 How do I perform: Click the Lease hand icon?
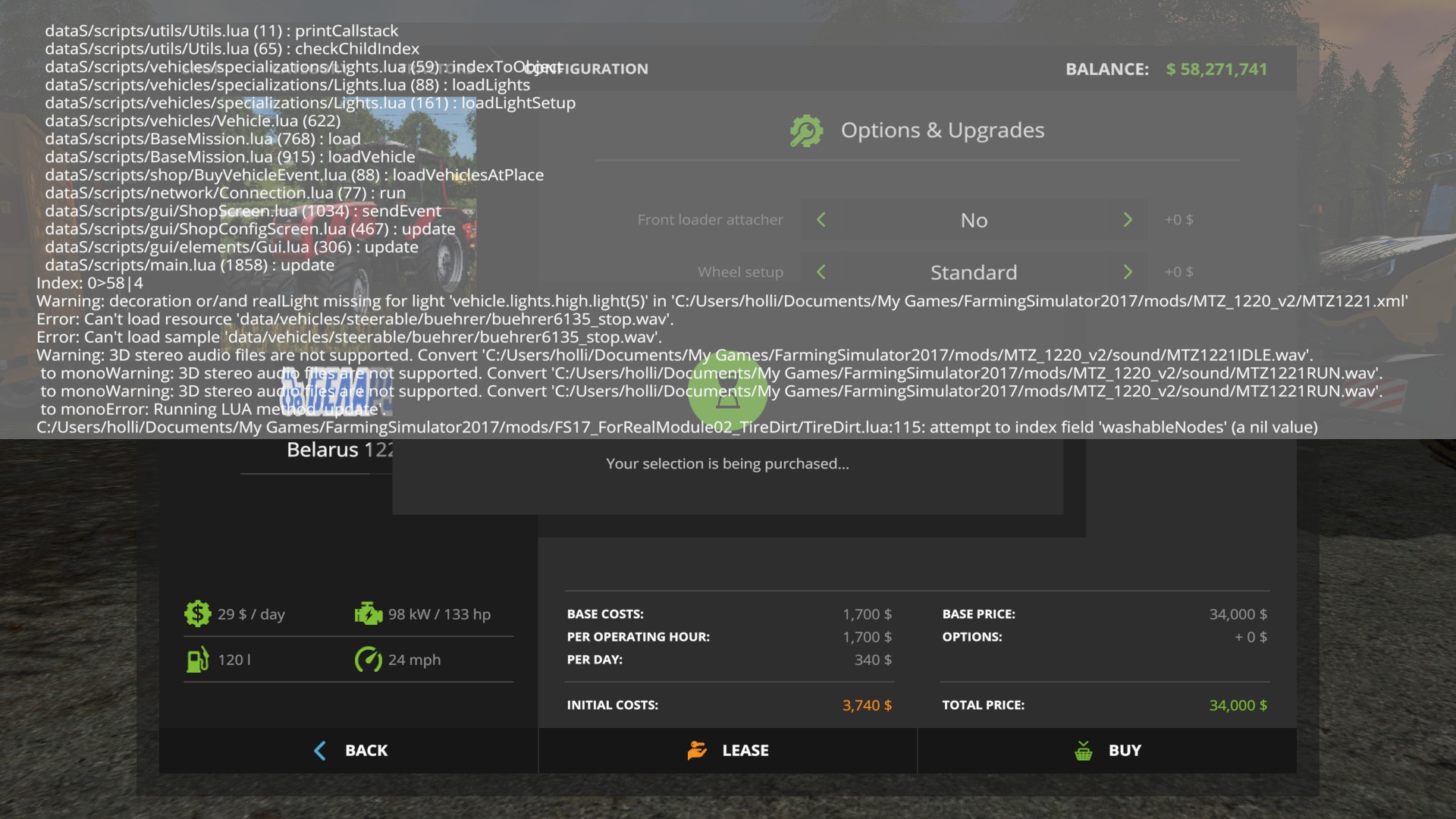697,750
